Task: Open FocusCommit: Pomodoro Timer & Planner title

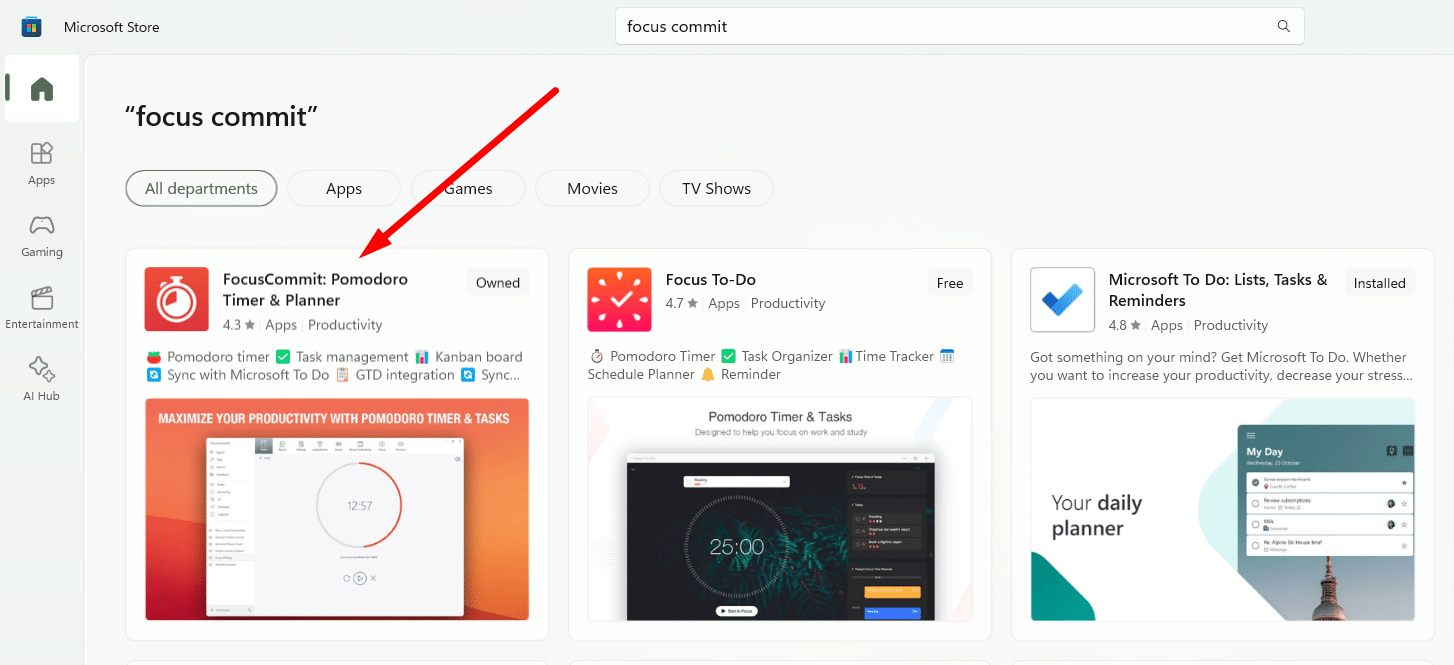Action: (x=315, y=290)
